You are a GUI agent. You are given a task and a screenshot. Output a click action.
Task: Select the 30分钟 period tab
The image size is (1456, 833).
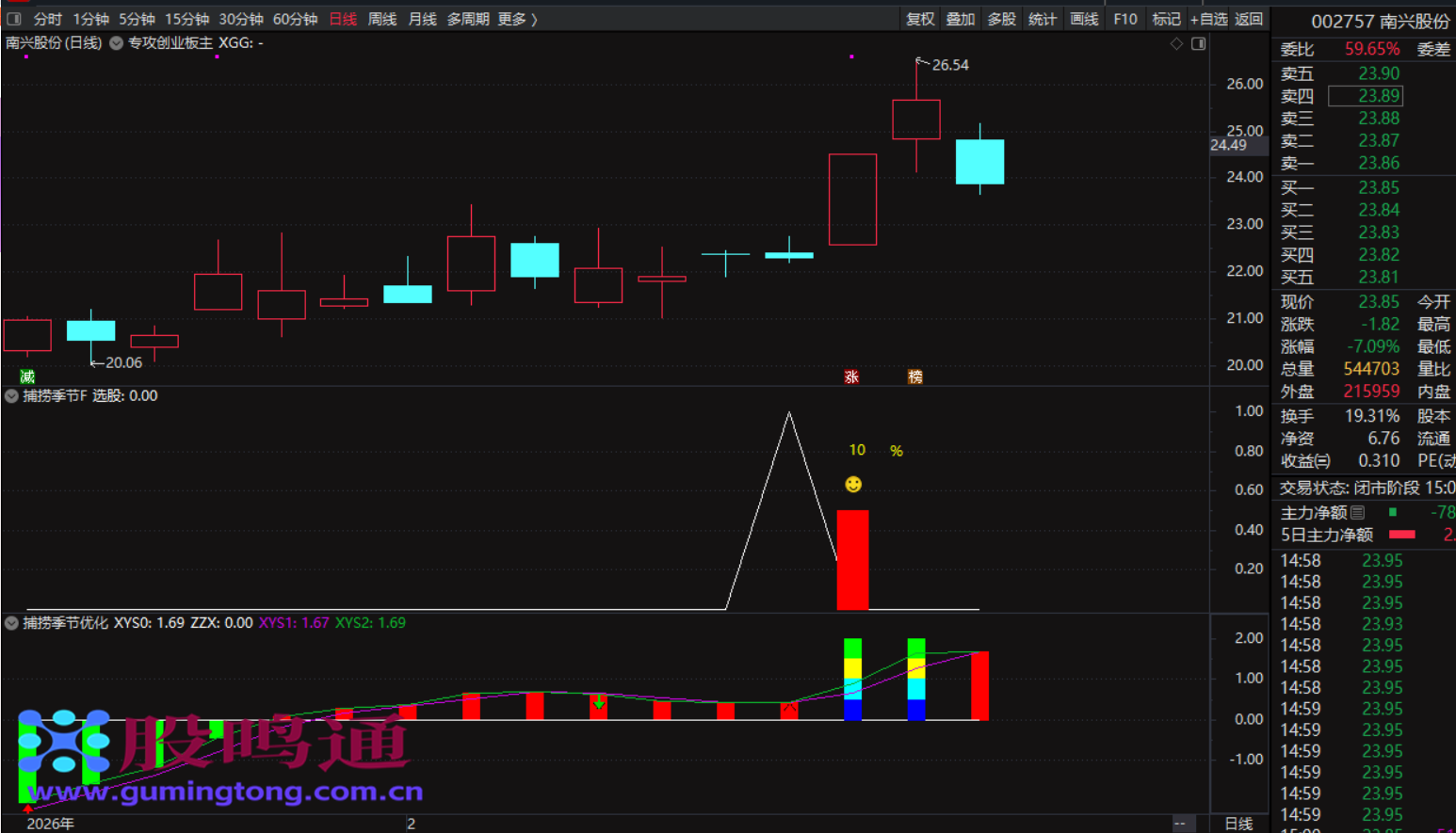[x=241, y=19]
